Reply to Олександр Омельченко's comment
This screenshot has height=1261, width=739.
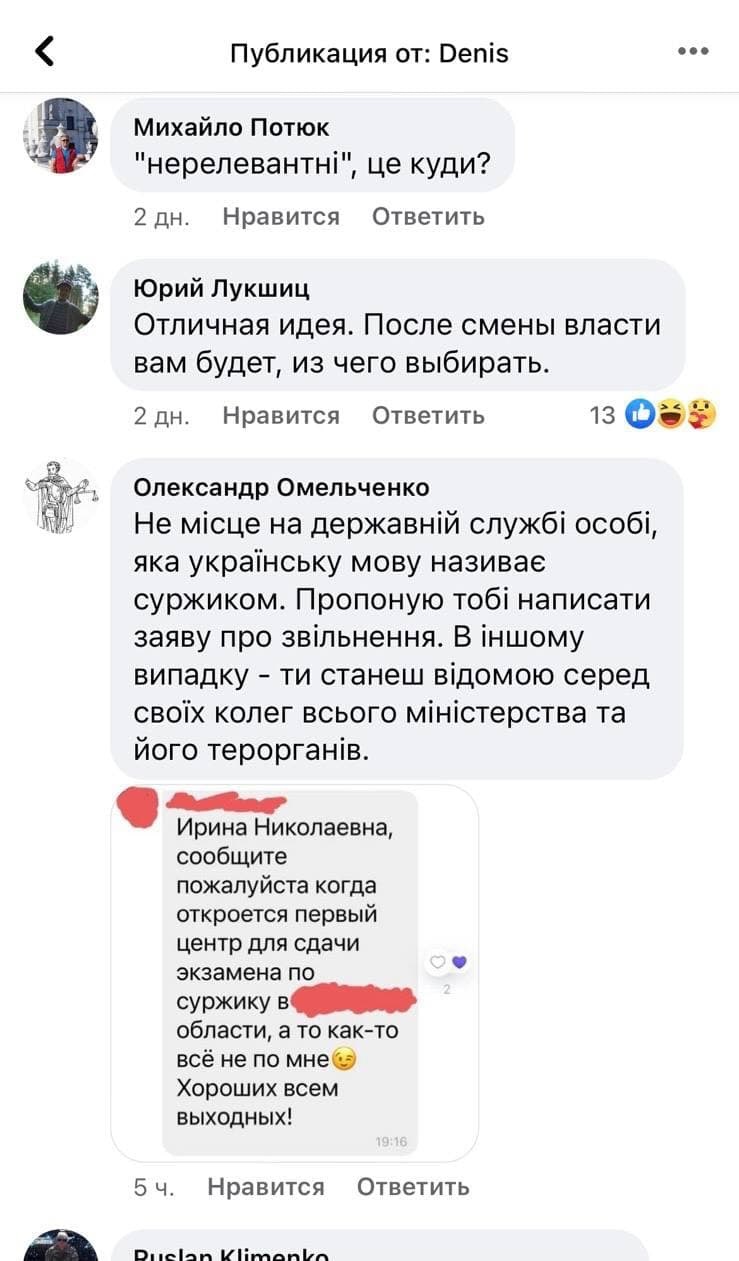click(413, 1187)
